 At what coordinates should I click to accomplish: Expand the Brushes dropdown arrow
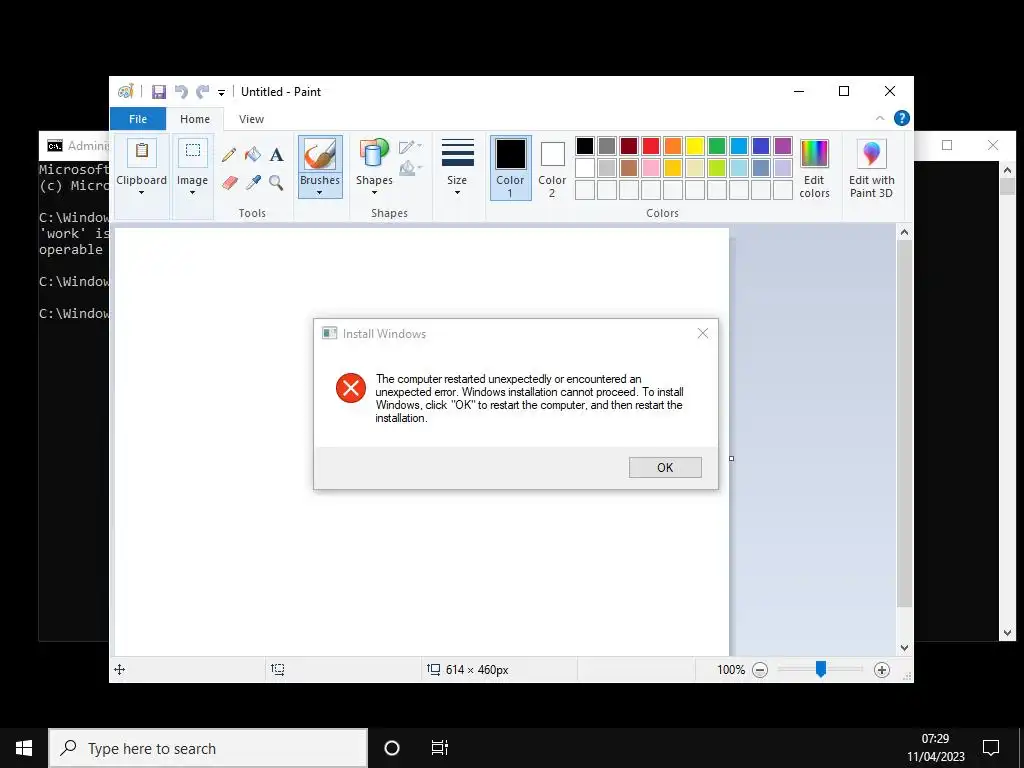click(319, 193)
